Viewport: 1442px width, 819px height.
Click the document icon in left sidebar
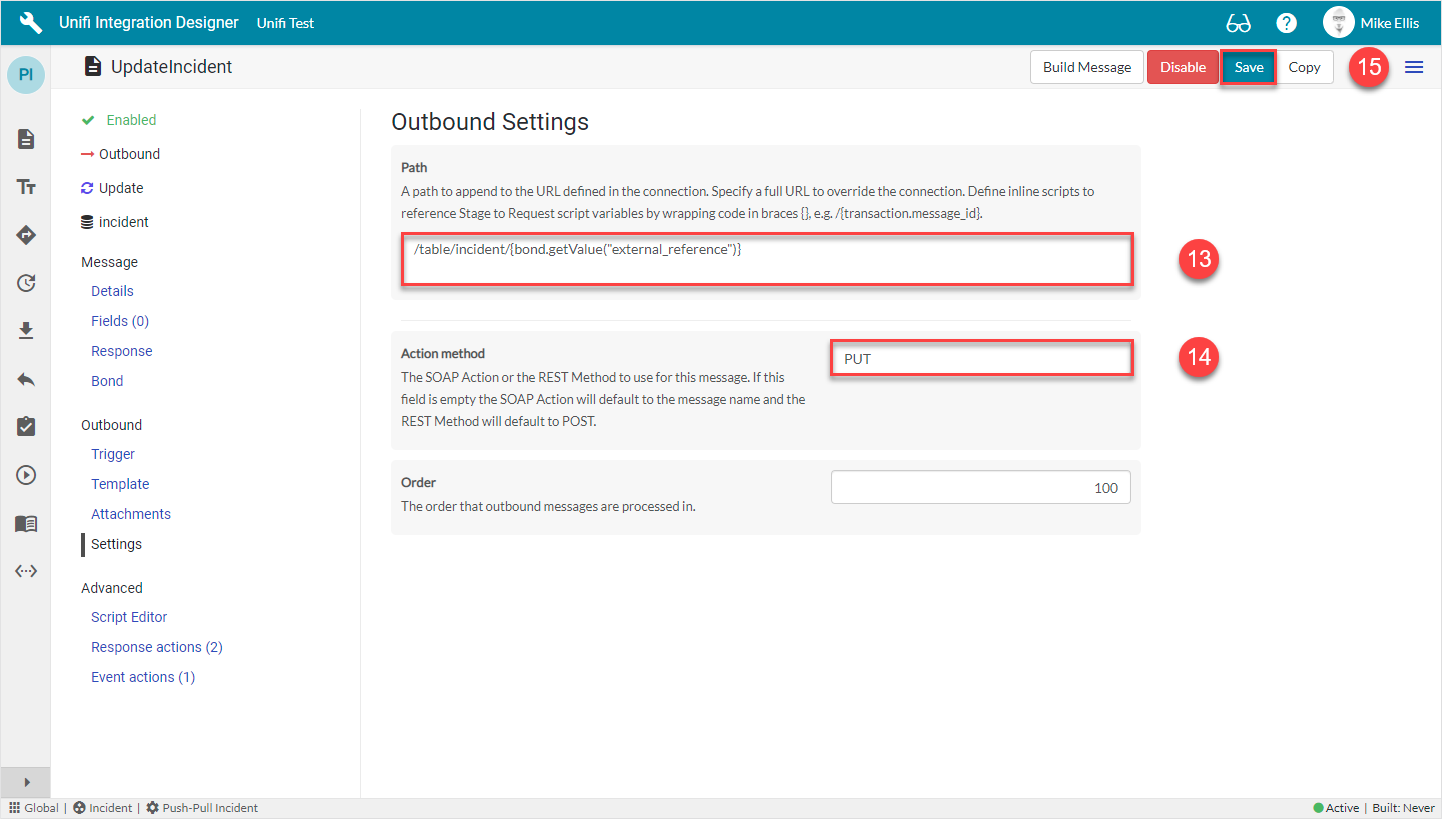(26, 139)
